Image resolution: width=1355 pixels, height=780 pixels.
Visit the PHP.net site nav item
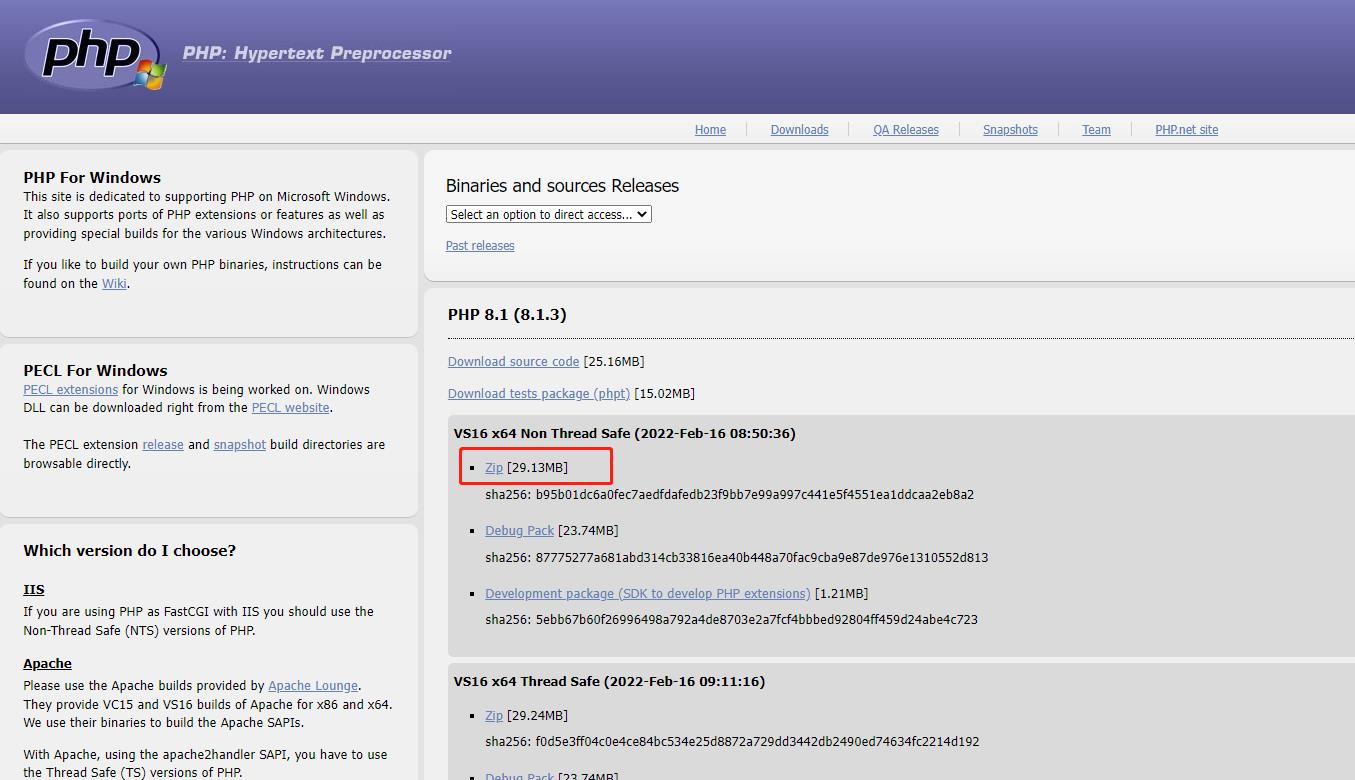1186,130
